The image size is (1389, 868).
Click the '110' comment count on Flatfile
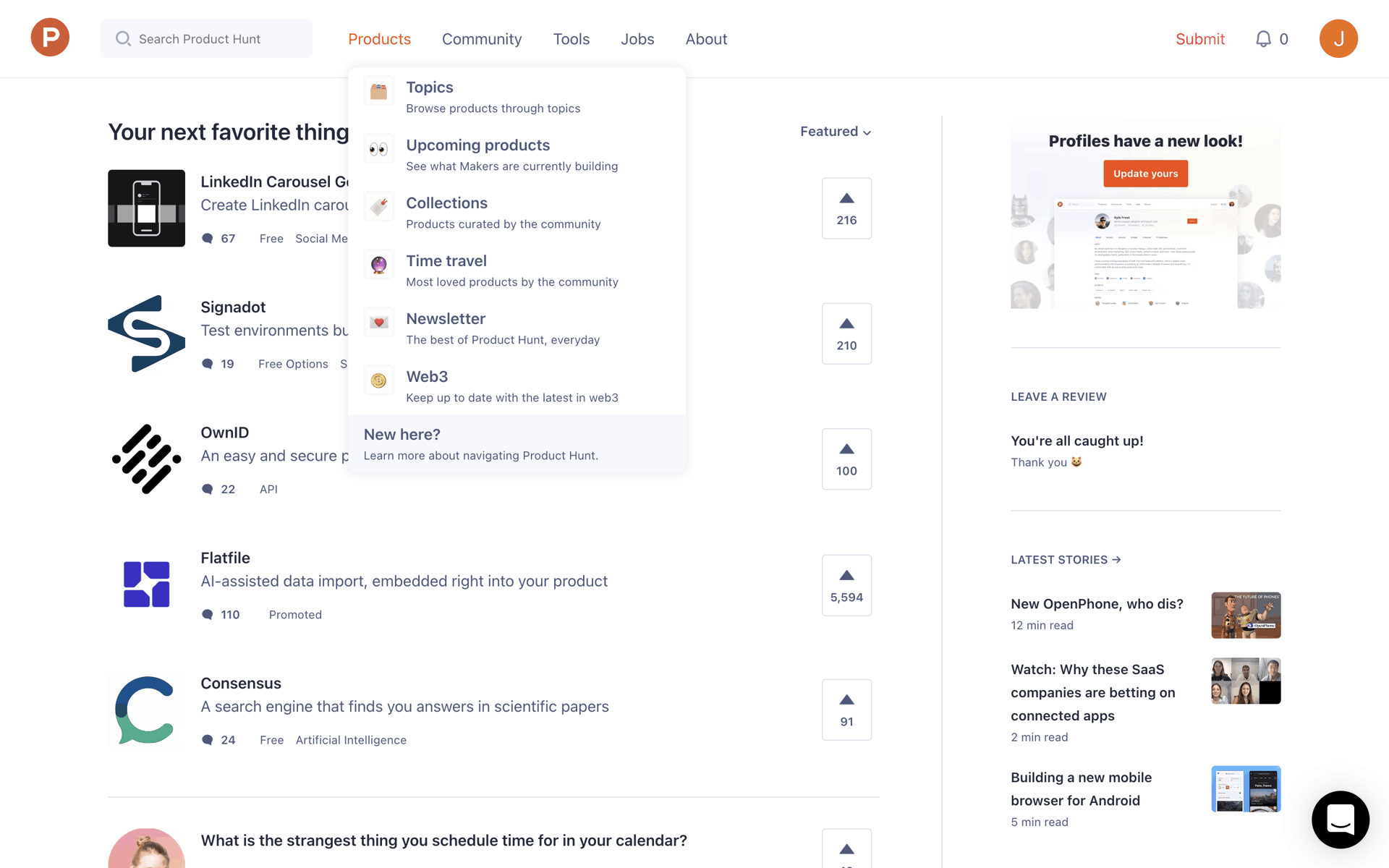(x=230, y=615)
